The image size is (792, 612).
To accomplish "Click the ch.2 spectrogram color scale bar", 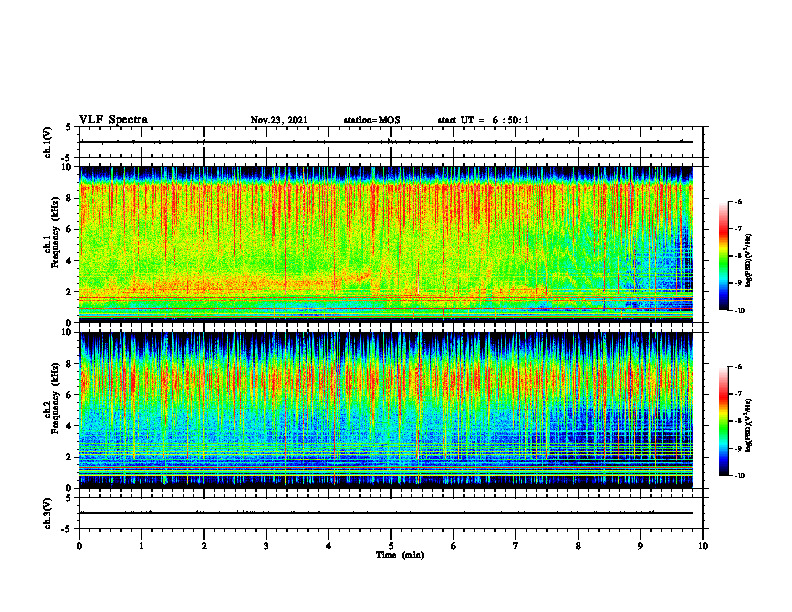I will tap(723, 421).
